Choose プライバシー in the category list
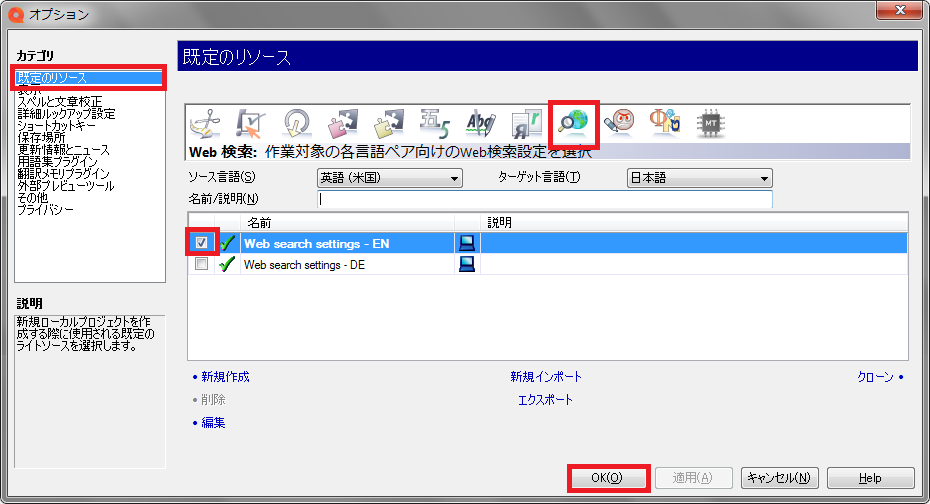Image resolution: width=930 pixels, height=504 pixels. 45,209
